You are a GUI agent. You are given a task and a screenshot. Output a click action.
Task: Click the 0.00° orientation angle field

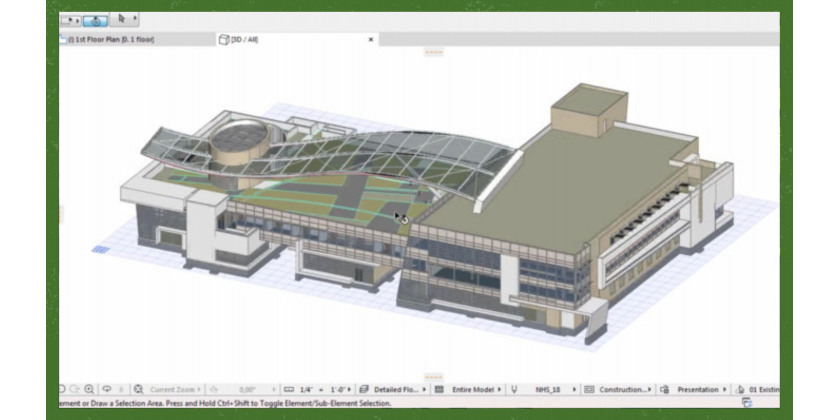pos(244,389)
